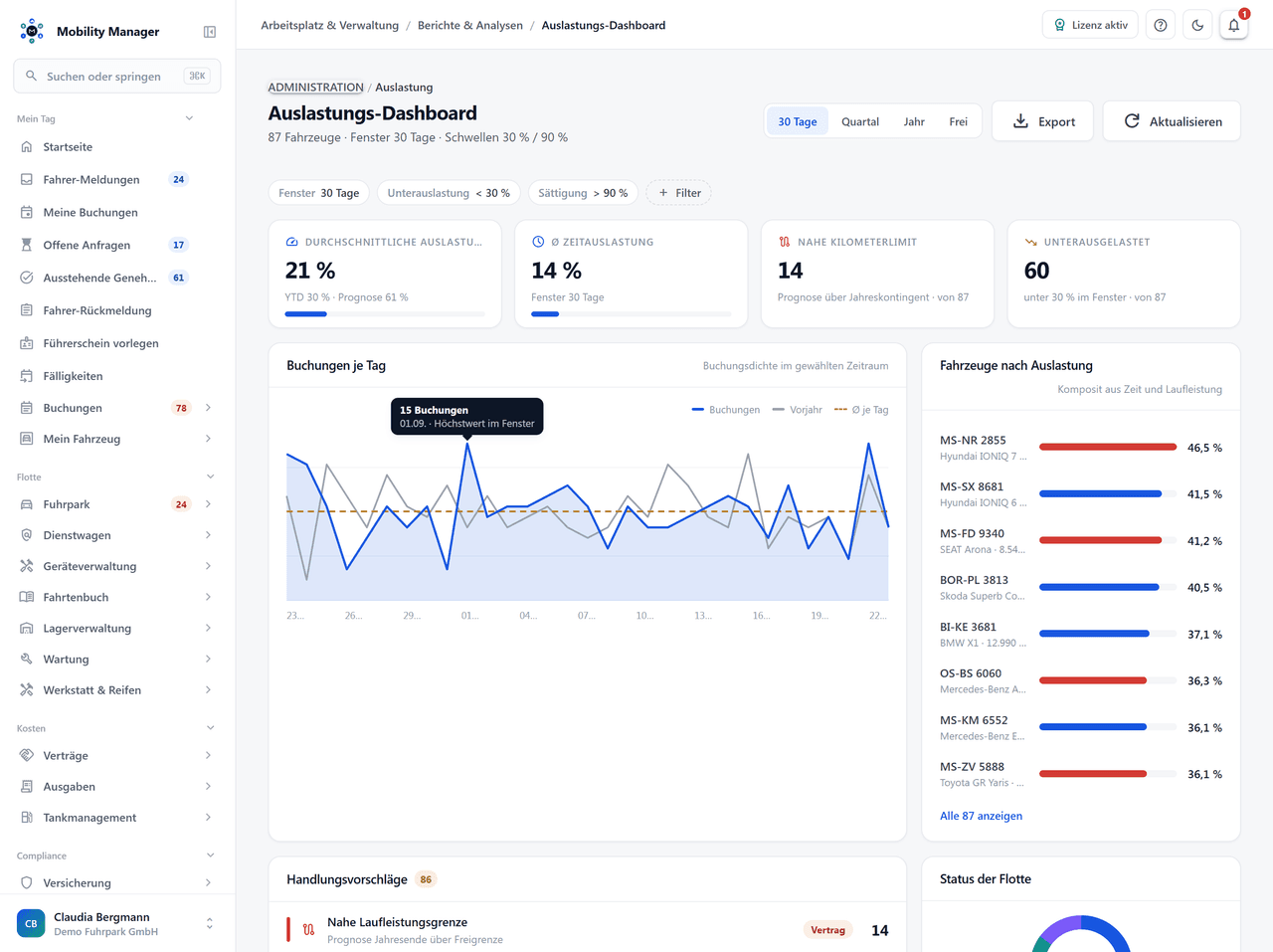
Task: Click the Fahrer-Meldungen inbox icon
Action: [x=27, y=180]
